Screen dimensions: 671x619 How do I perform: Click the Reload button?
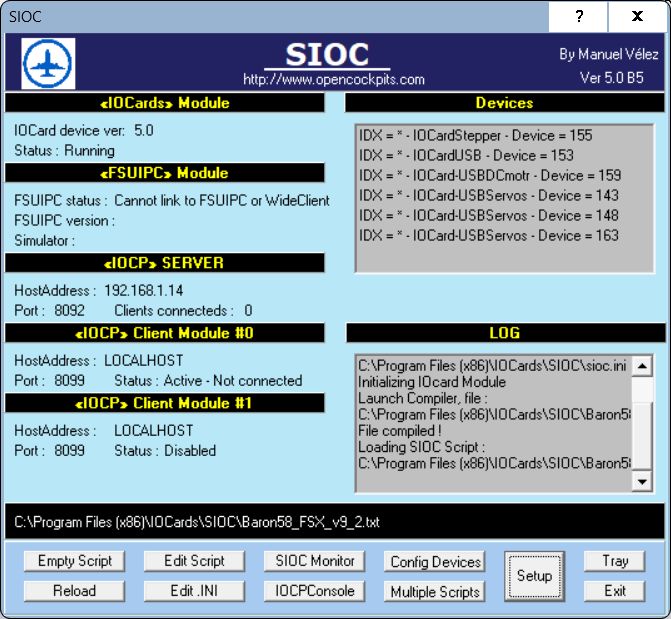[x=74, y=591]
